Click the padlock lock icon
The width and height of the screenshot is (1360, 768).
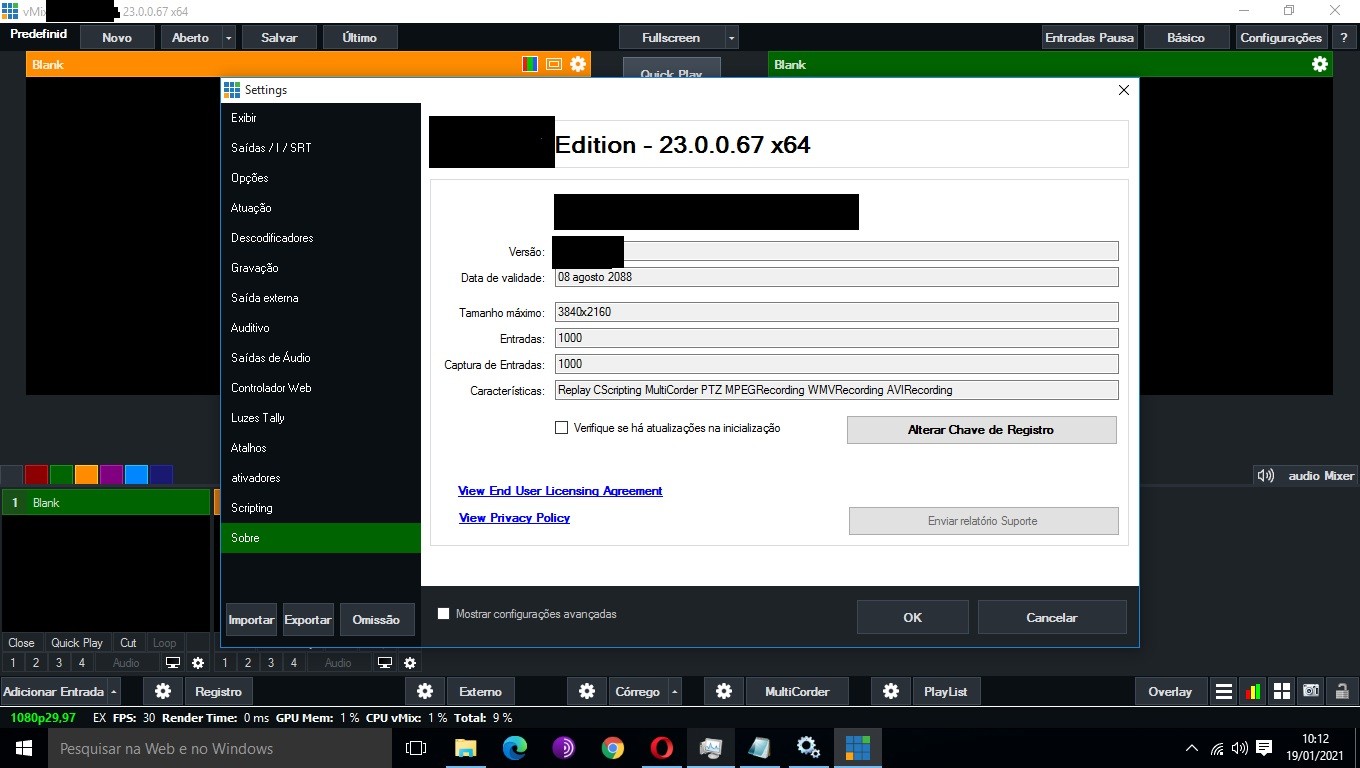click(1340, 691)
